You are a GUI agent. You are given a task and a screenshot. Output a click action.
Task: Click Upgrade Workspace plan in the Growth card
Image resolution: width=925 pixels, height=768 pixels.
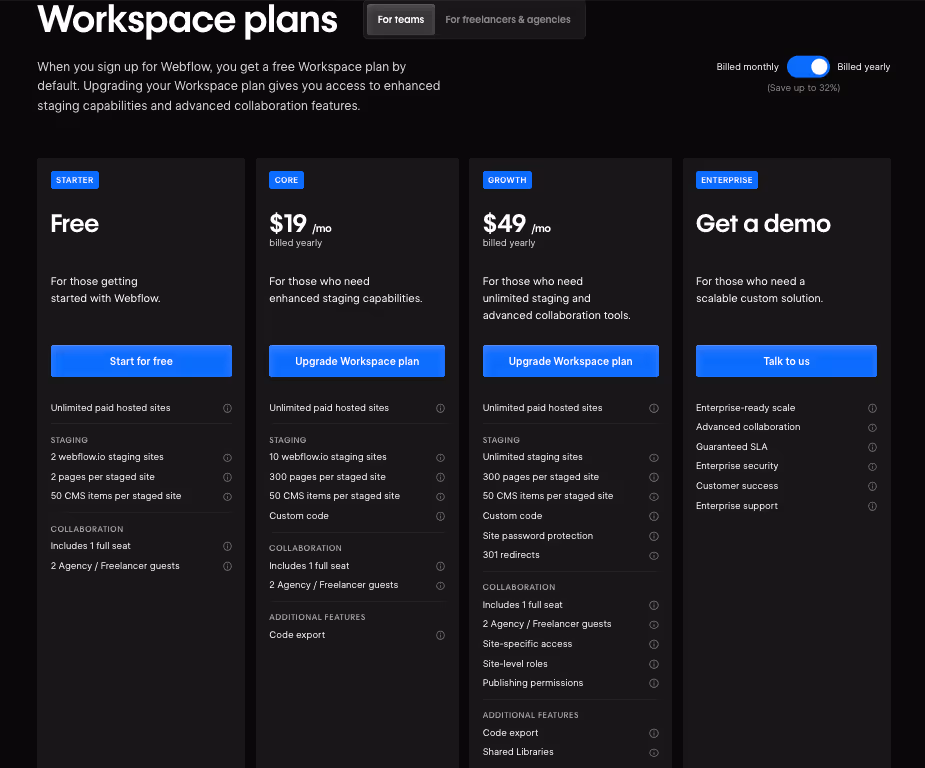(x=570, y=361)
